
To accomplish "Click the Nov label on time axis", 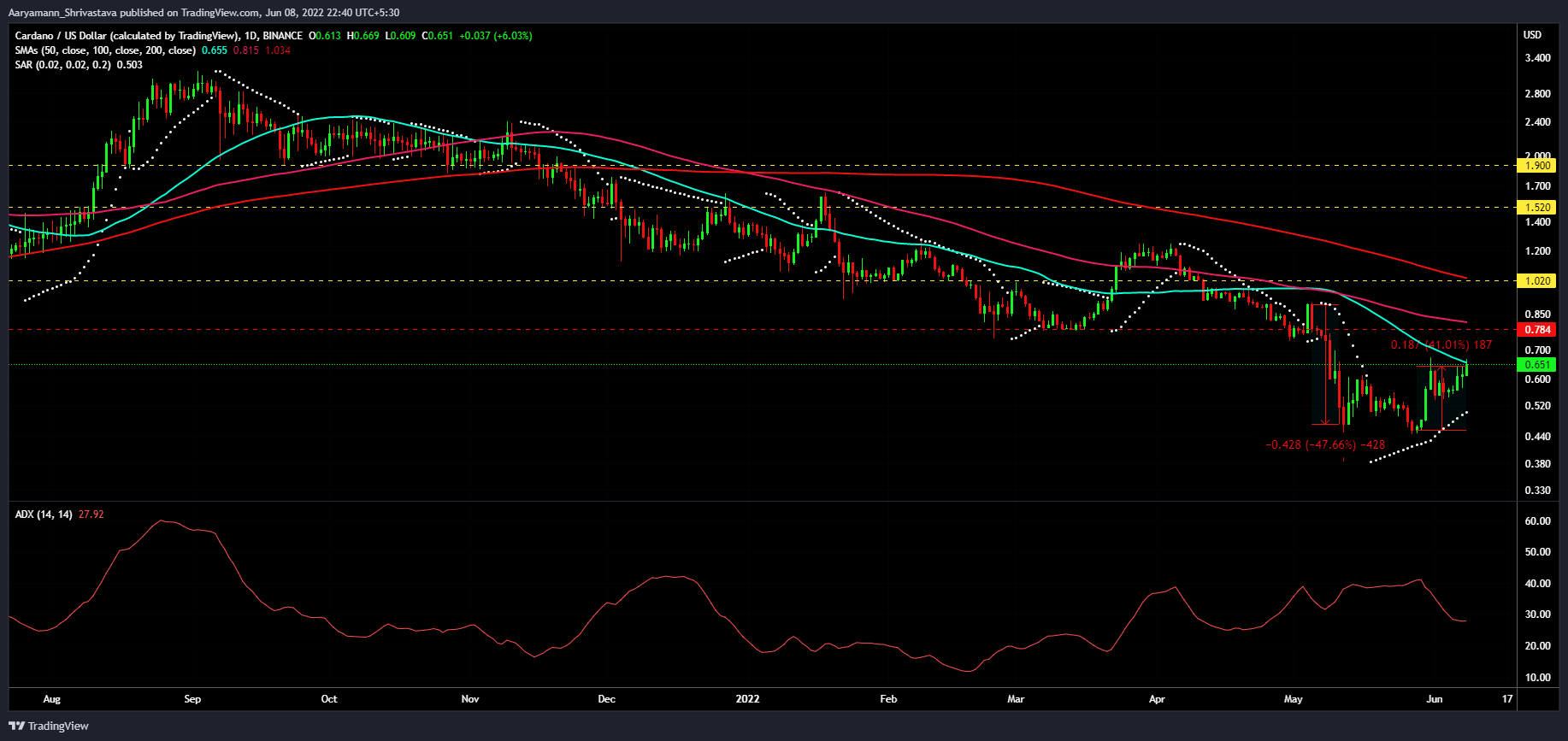I will pos(470,699).
